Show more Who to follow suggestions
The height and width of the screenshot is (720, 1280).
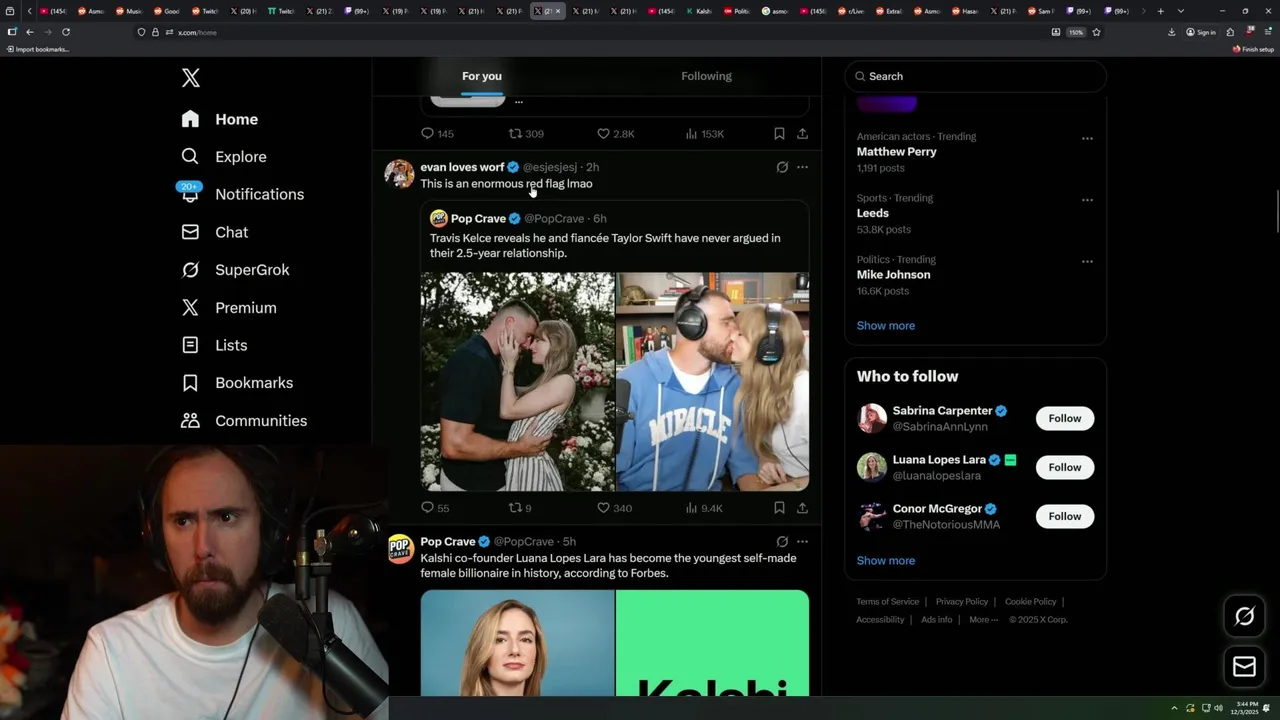point(886,561)
